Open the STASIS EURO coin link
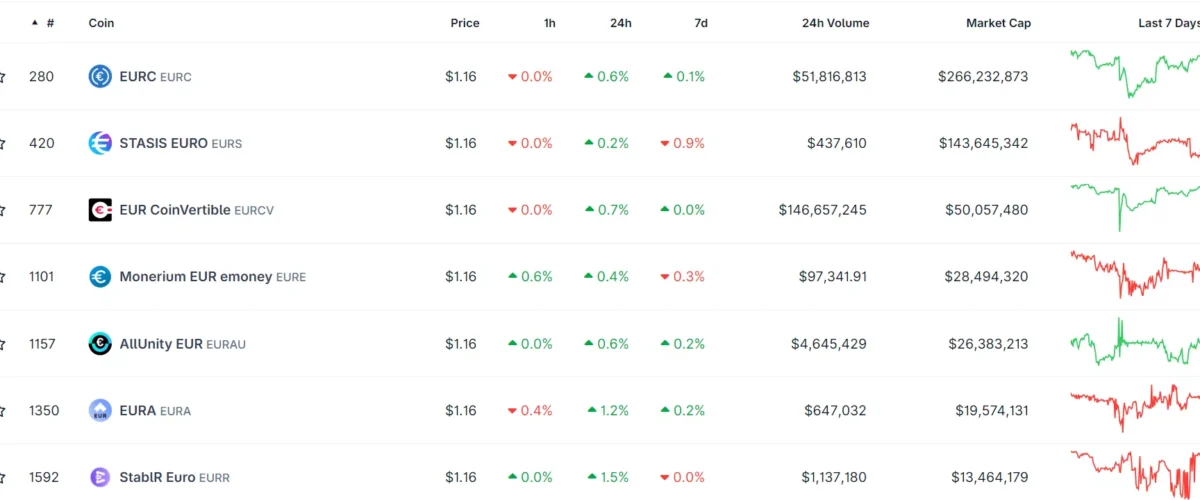Image resolution: width=1200 pixels, height=500 pixels. click(163, 143)
